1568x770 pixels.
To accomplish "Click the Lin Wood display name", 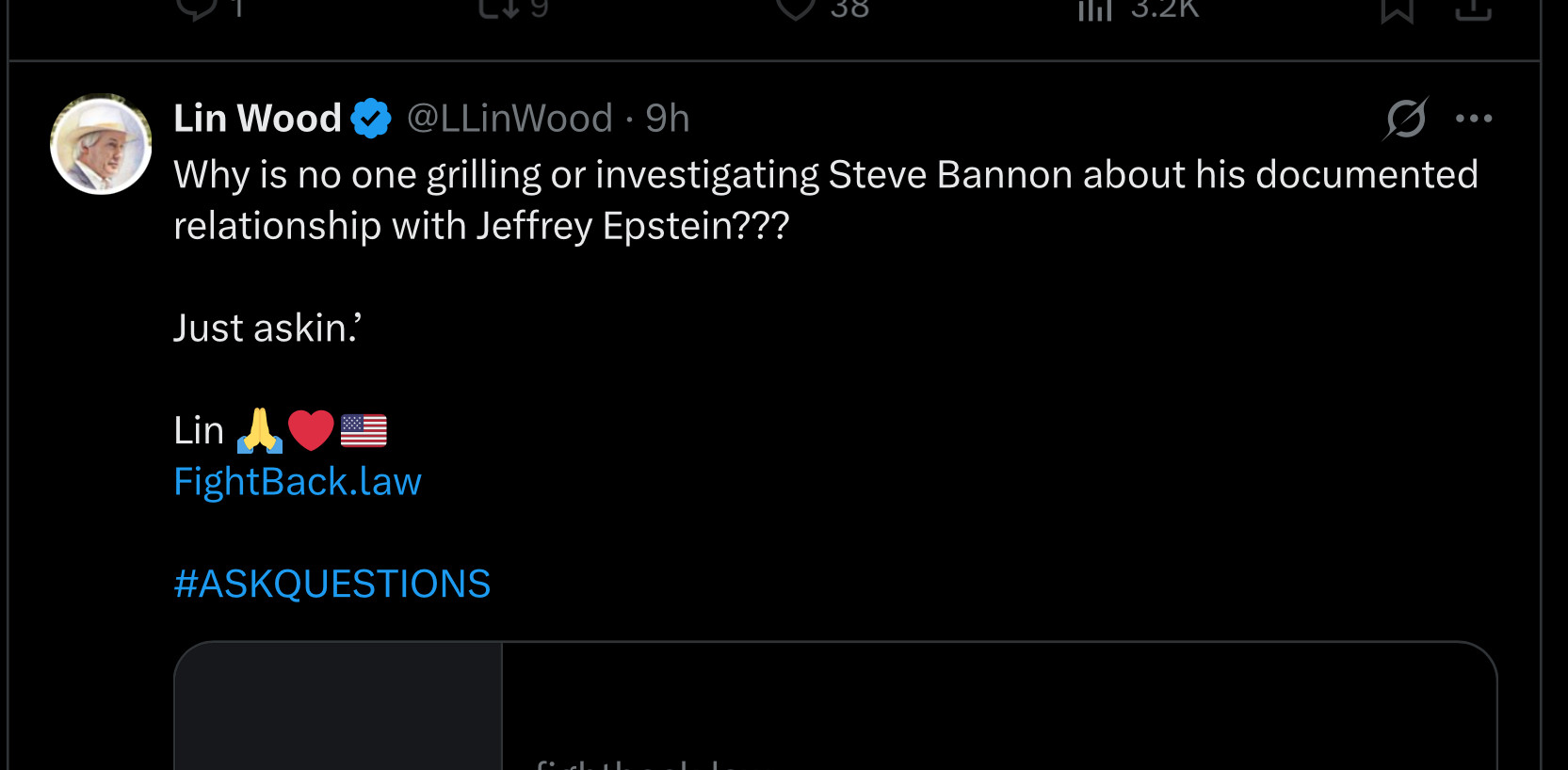I will [x=257, y=119].
